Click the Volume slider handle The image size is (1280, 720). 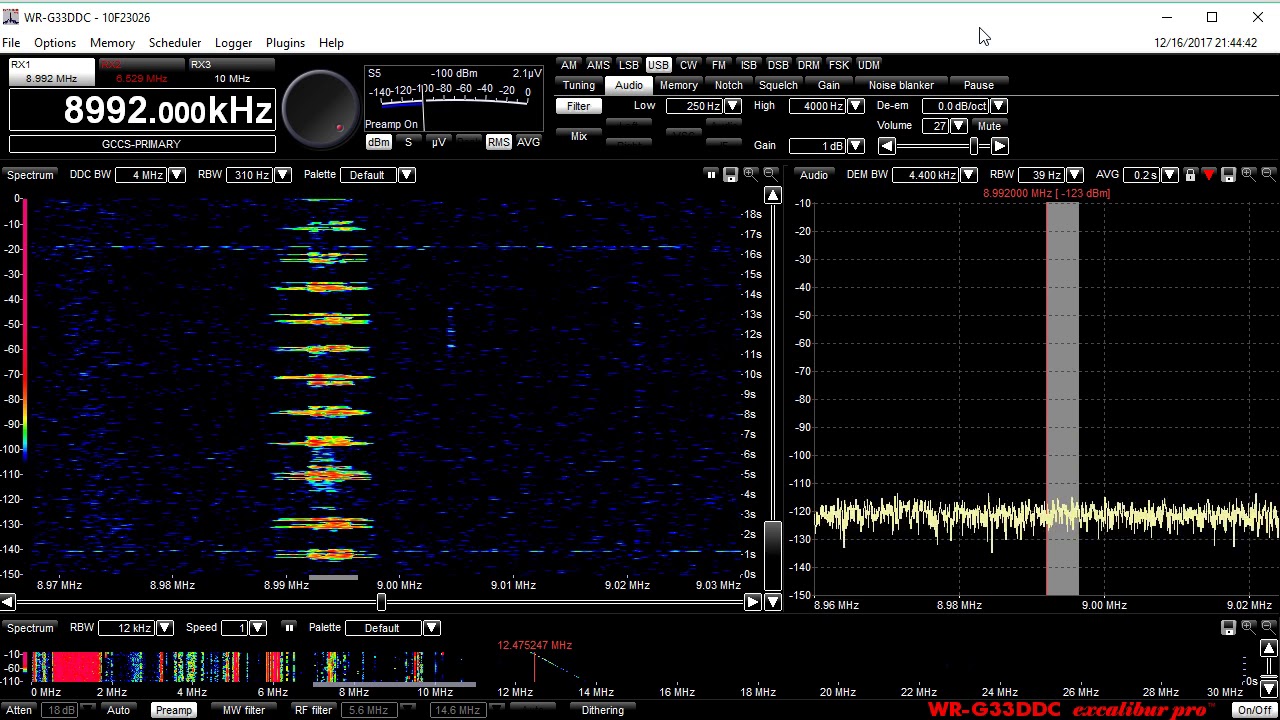(973, 146)
